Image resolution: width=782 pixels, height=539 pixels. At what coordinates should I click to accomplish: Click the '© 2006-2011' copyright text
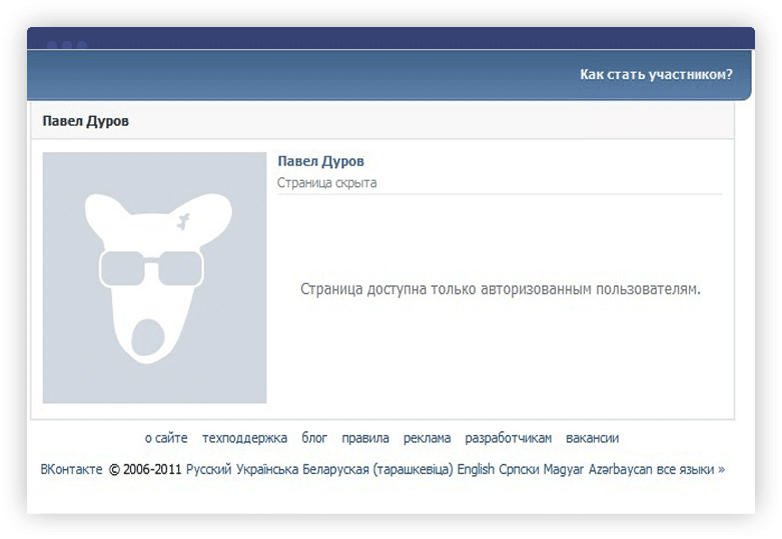pyautogui.click(x=145, y=470)
